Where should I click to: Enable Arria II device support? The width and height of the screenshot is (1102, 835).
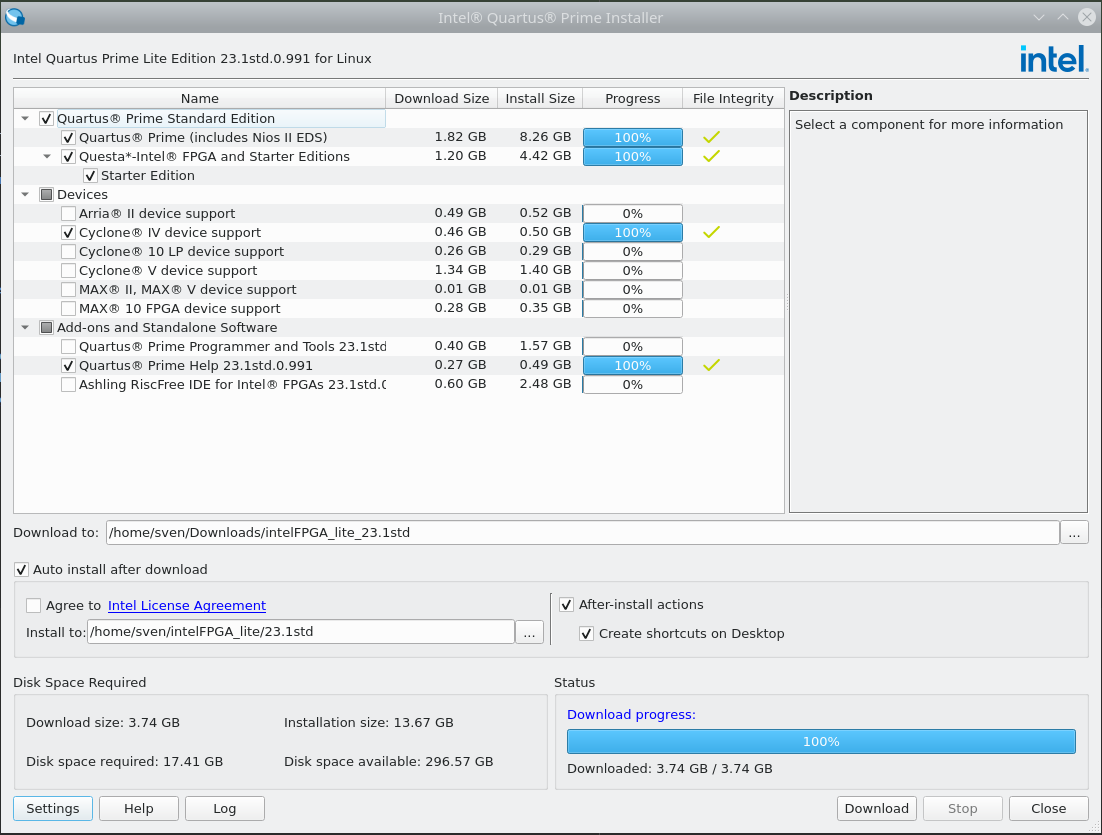click(68, 214)
